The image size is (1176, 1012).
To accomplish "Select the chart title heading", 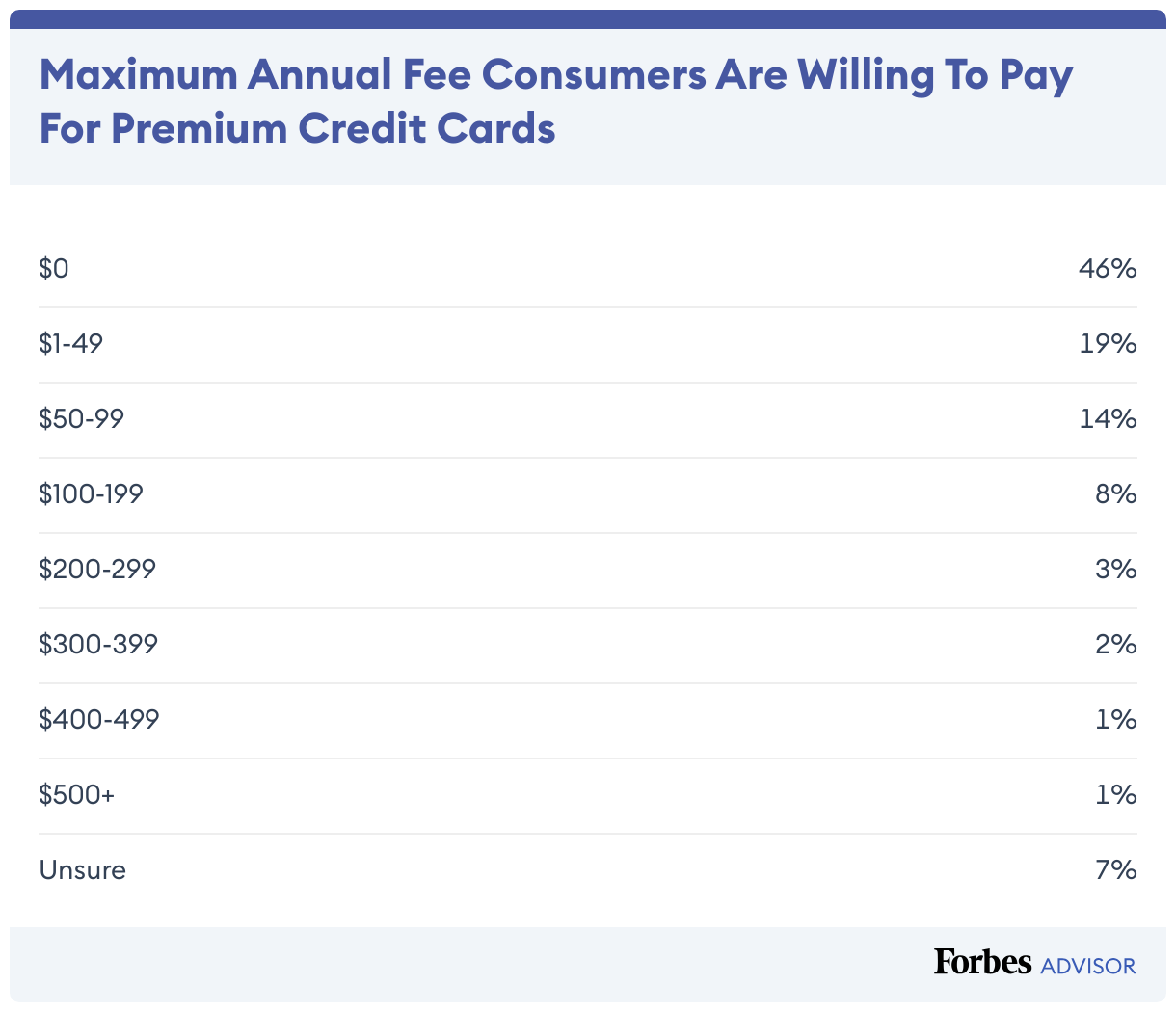I will tap(556, 101).
